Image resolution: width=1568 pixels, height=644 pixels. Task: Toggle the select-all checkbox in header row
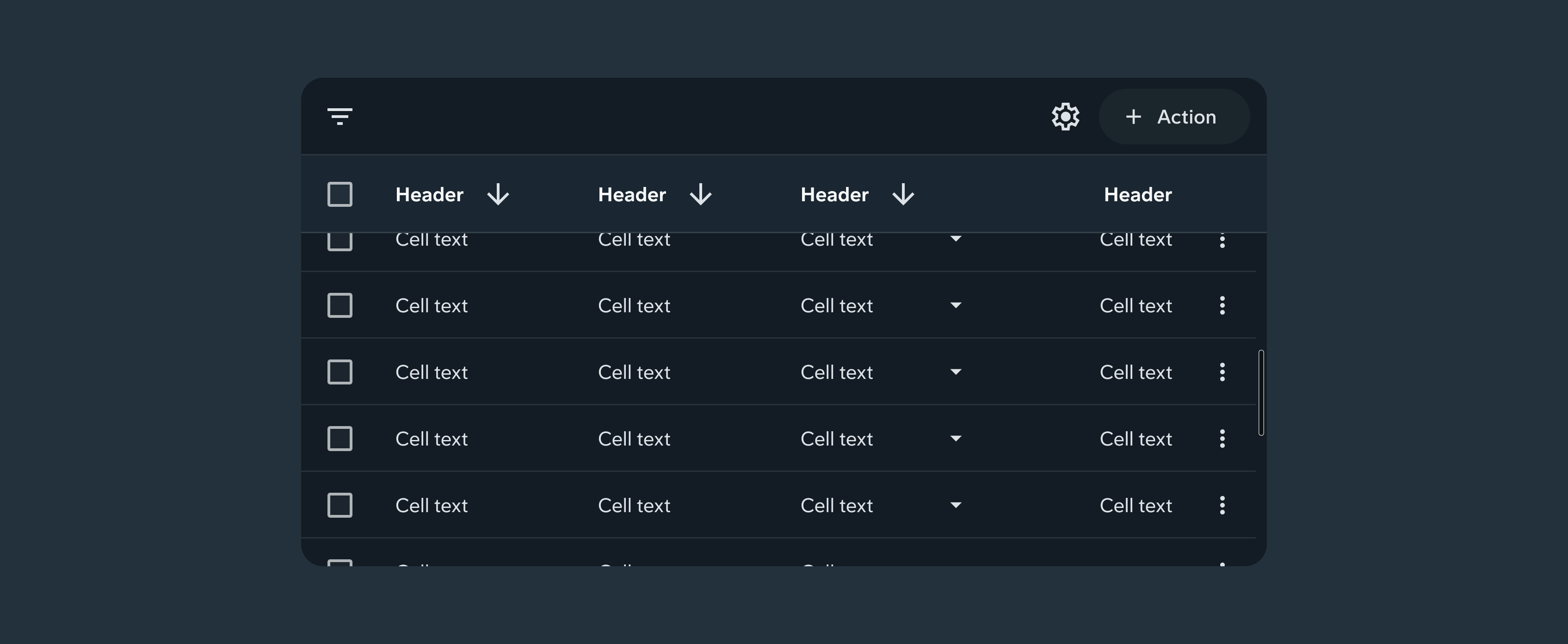click(x=340, y=195)
